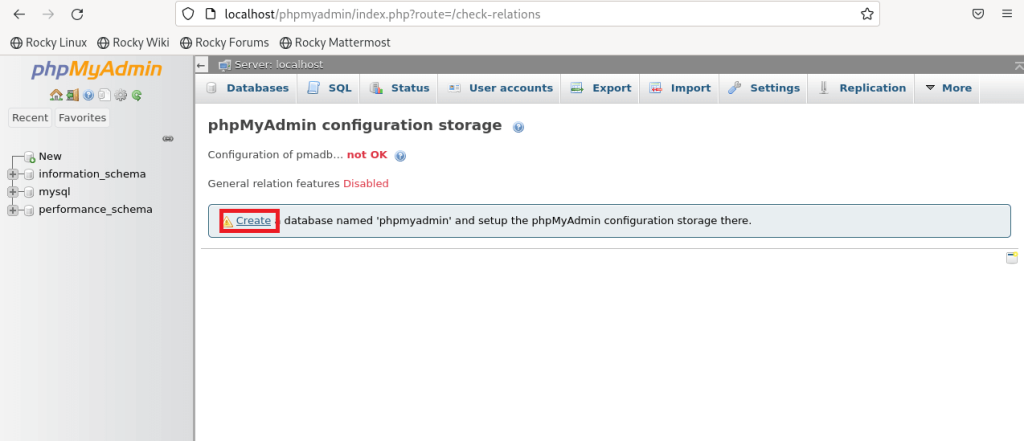Open the browser hamburger menu
The height and width of the screenshot is (441, 1024).
1006,14
